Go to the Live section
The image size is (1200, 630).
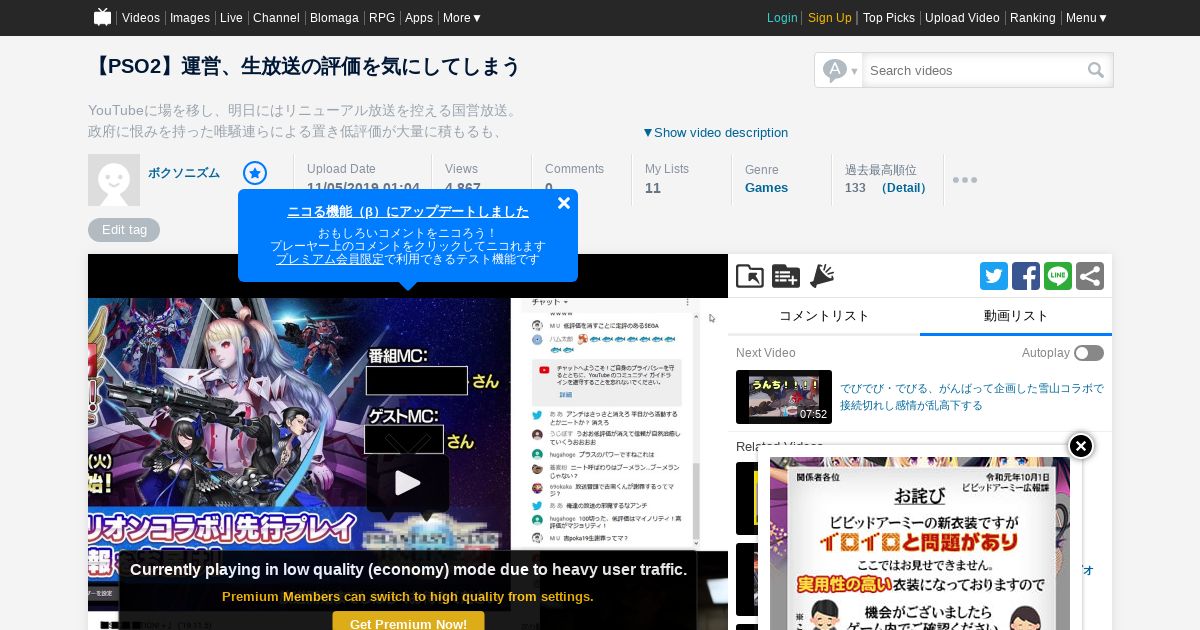click(231, 18)
